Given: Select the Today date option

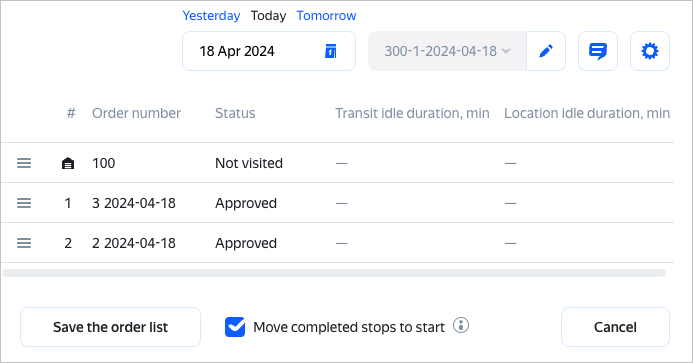Looking at the screenshot, I should [x=268, y=16].
